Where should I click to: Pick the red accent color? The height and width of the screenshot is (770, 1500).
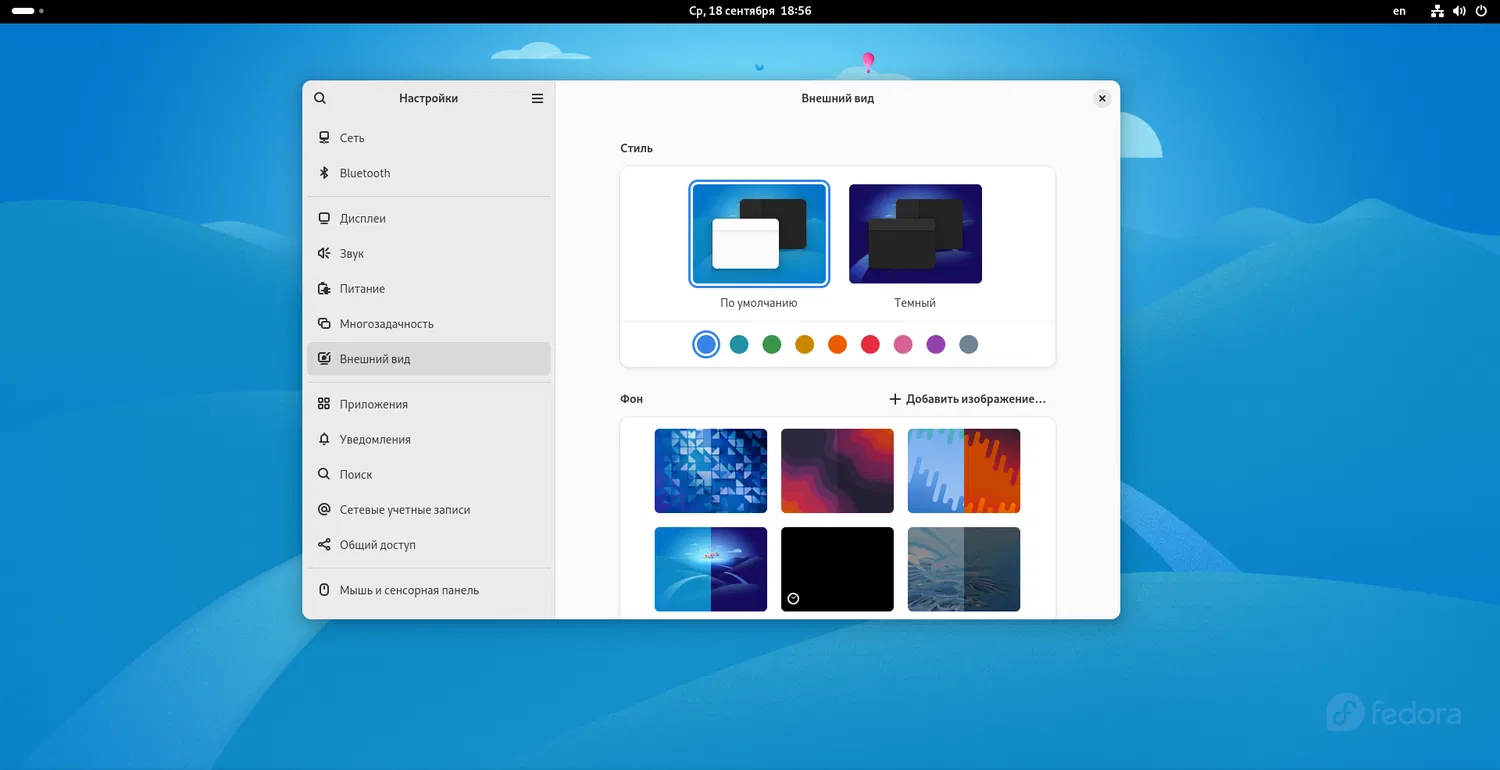[x=870, y=345]
